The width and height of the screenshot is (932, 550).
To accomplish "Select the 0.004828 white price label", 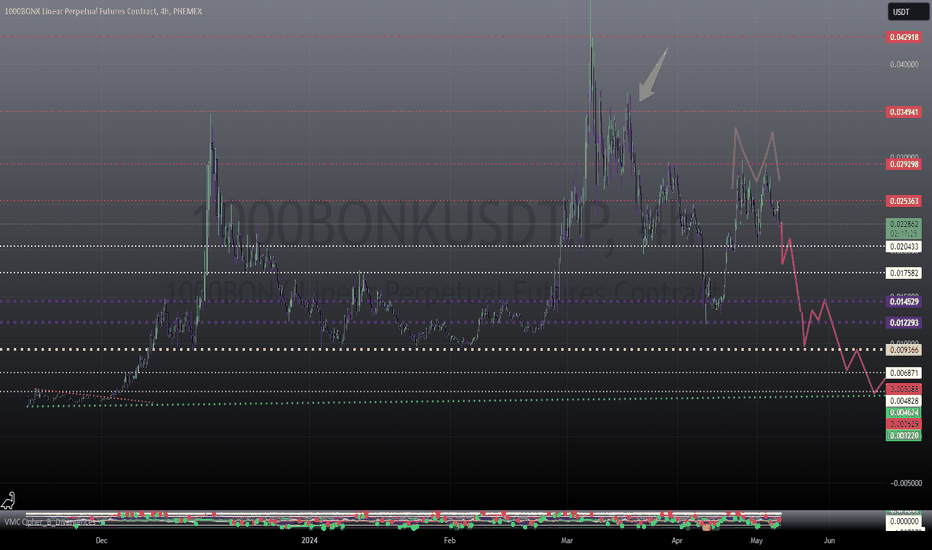I will click(x=903, y=401).
